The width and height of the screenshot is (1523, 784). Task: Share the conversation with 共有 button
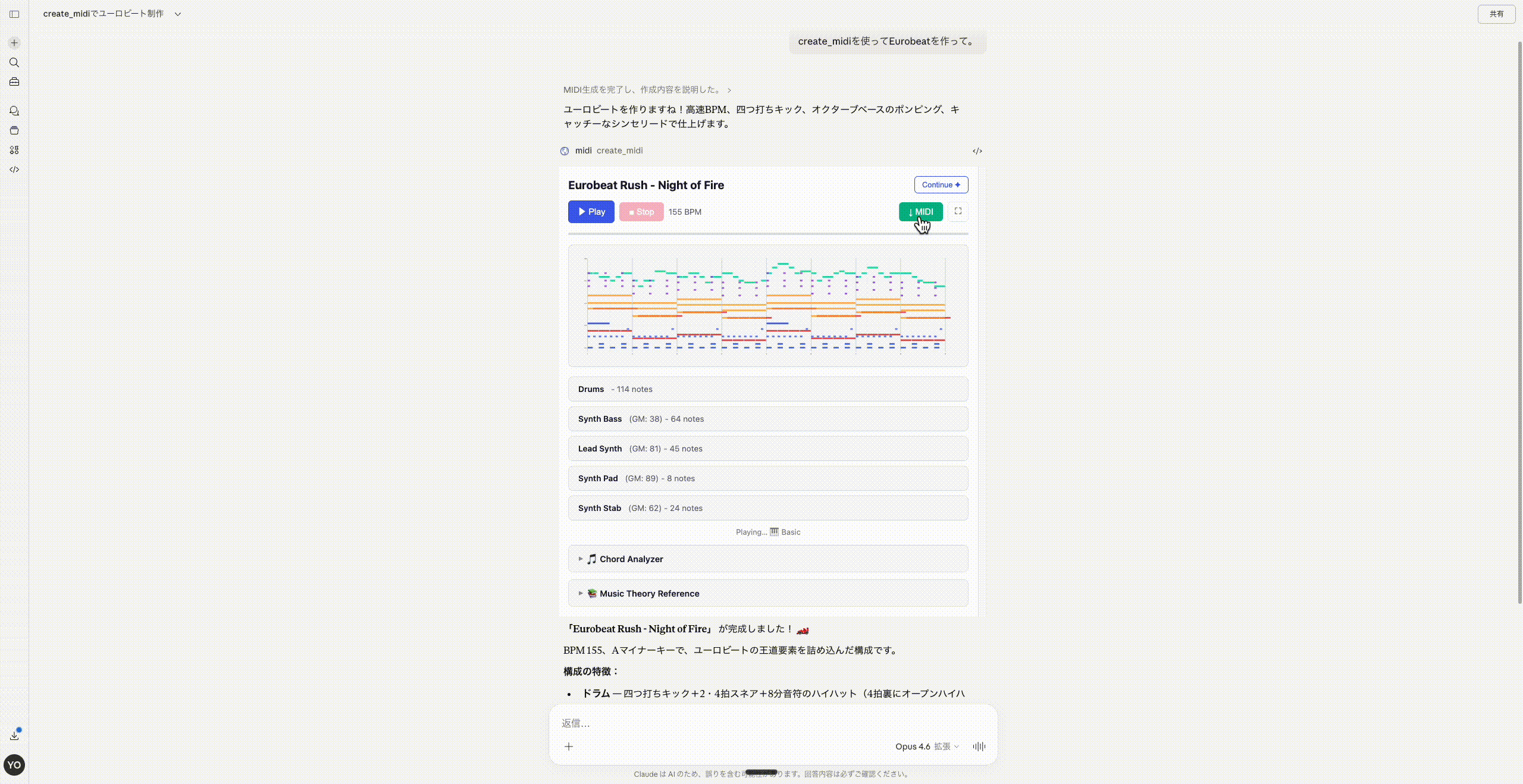coord(1496,14)
